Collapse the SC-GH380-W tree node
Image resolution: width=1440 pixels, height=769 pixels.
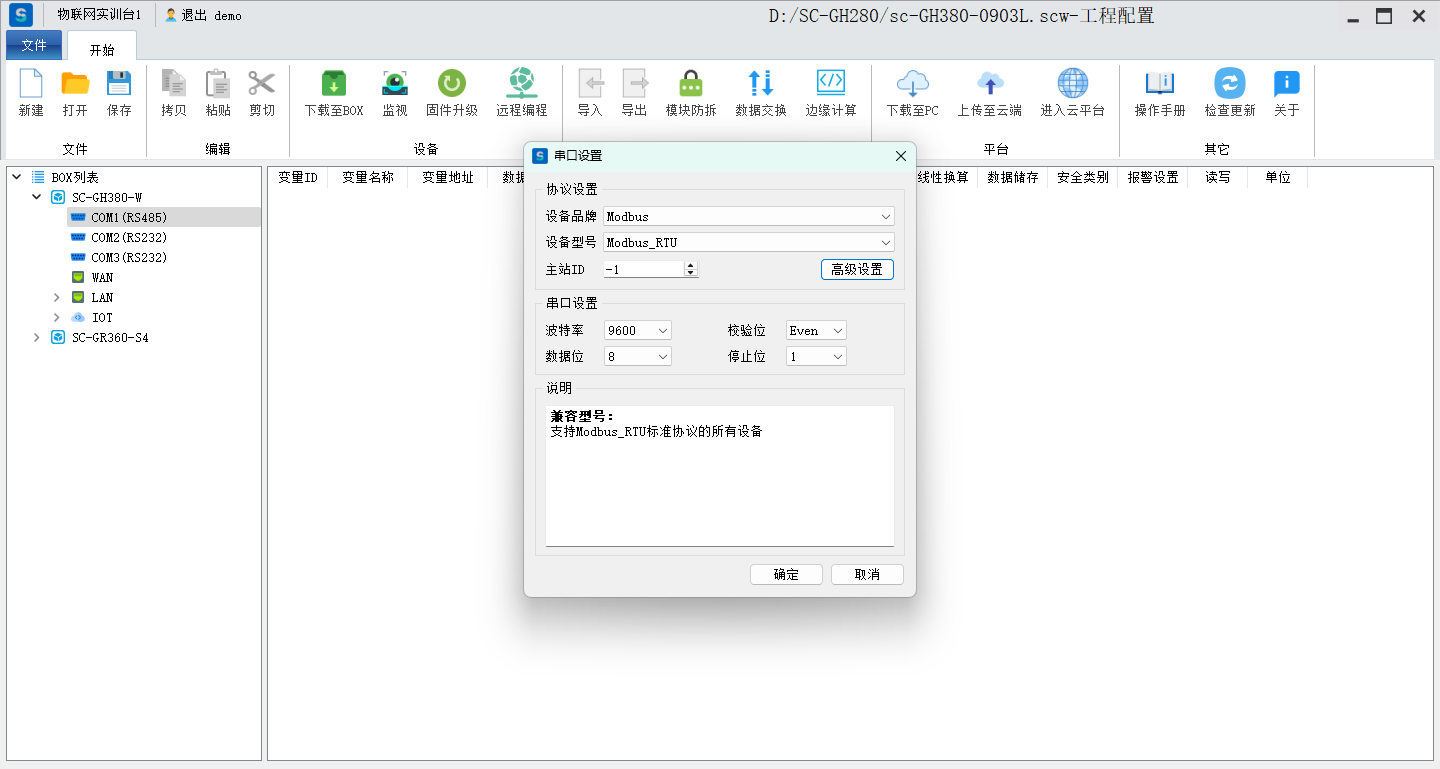coord(37,198)
